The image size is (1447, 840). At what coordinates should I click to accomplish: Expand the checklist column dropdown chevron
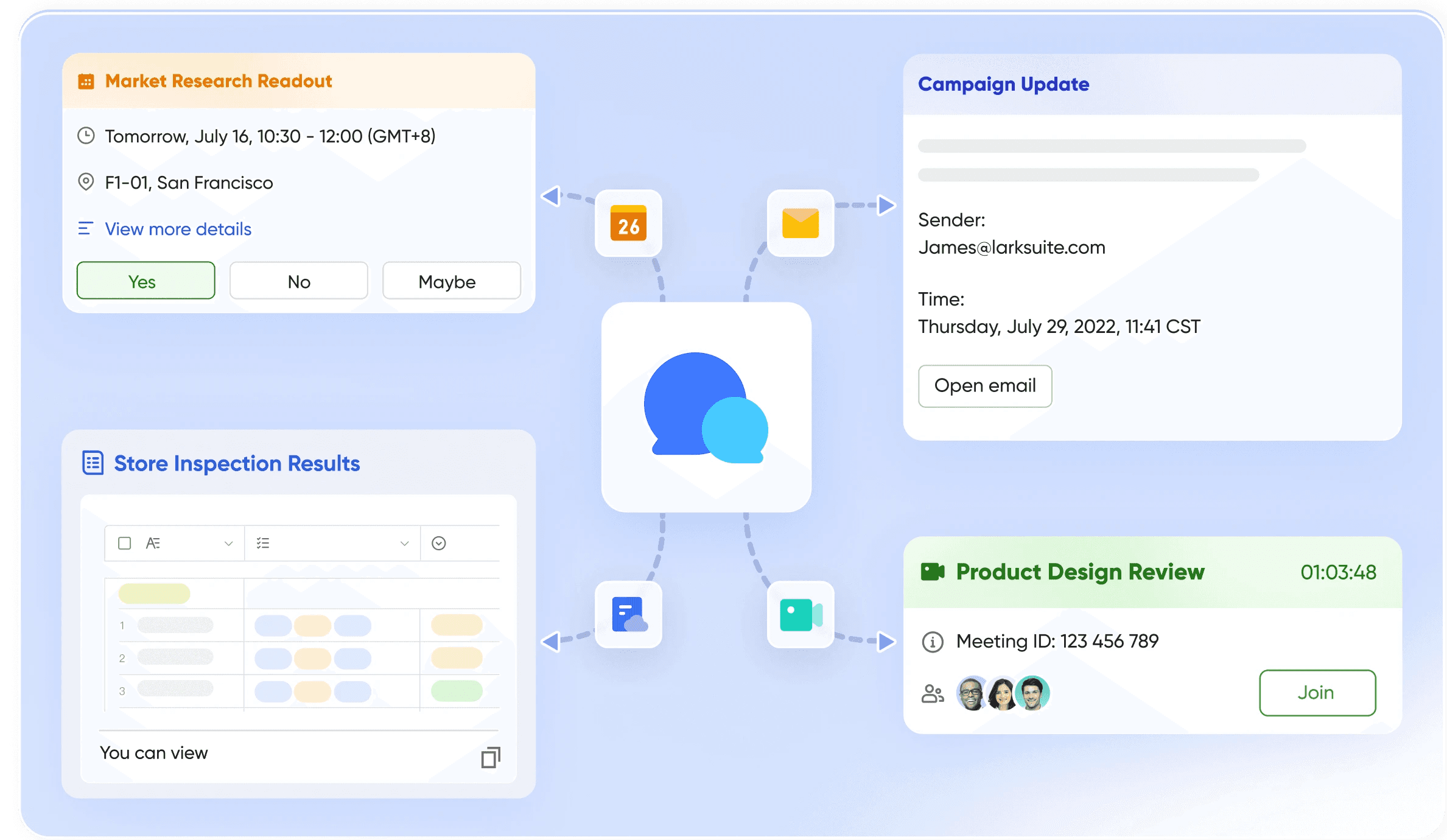coord(404,544)
